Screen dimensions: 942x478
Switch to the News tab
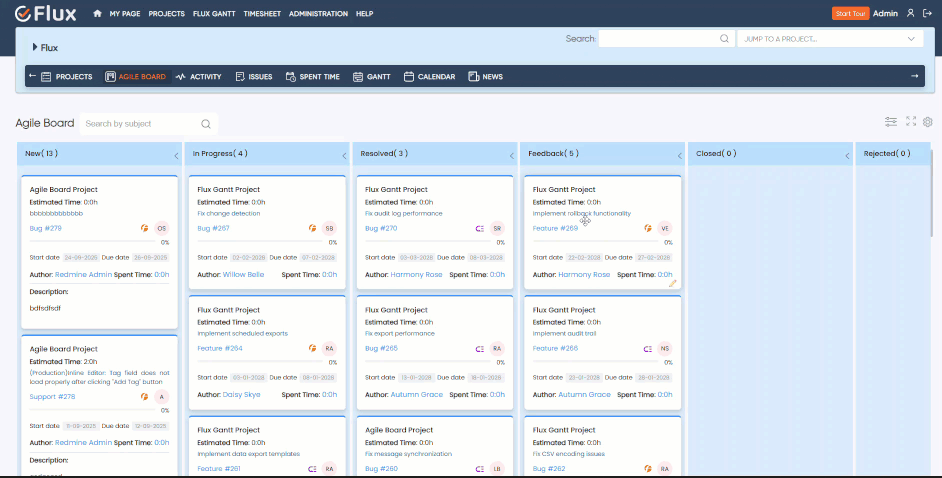(x=485, y=76)
